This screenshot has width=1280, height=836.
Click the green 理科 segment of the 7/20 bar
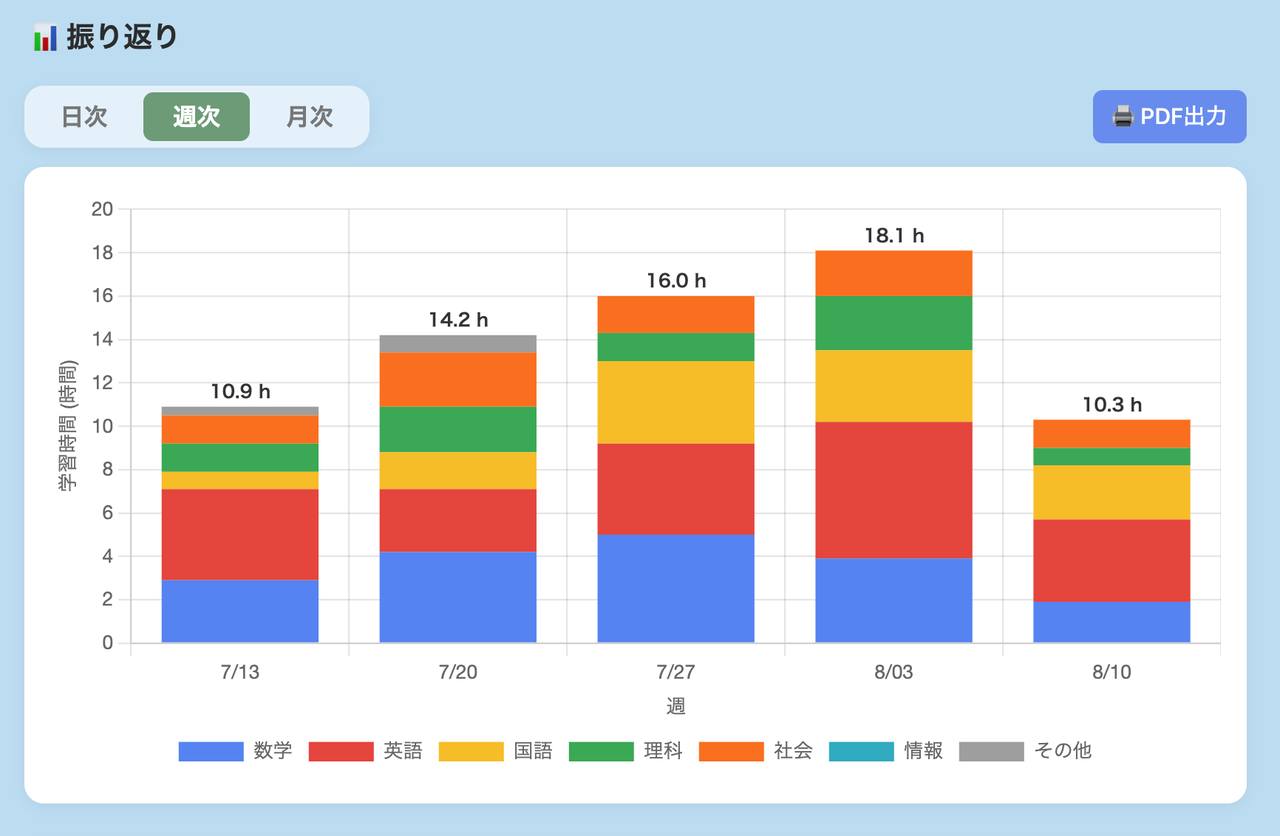click(458, 429)
